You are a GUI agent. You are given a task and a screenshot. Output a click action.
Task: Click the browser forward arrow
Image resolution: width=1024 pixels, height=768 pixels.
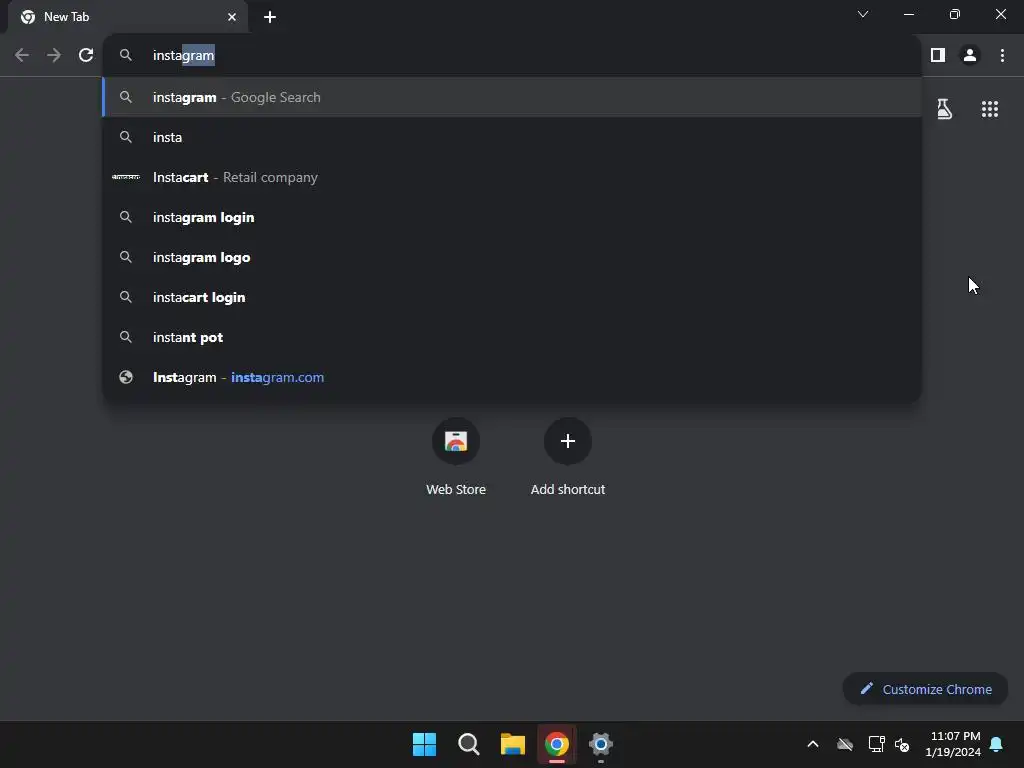pyautogui.click(x=54, y=56)
